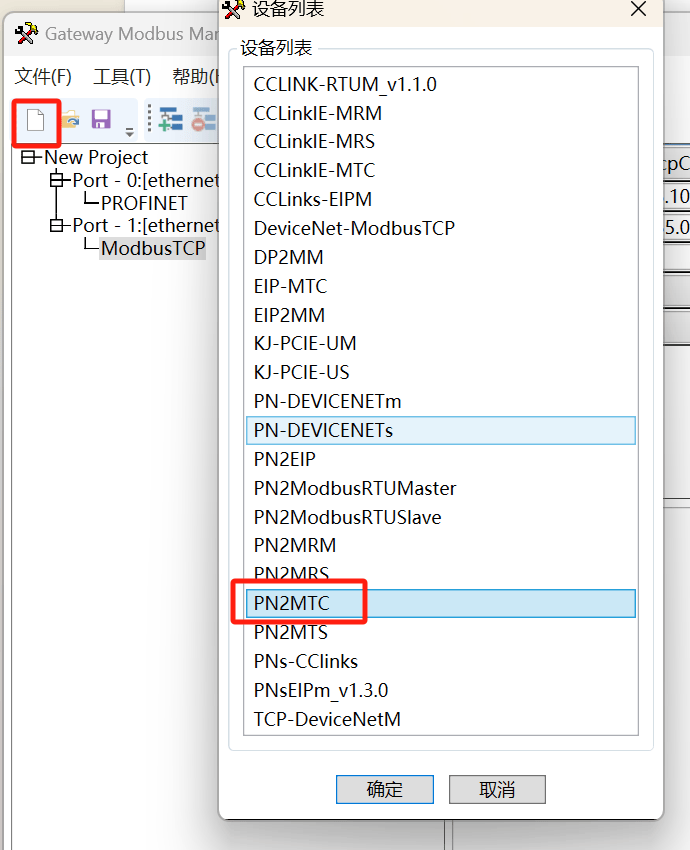Select CCLinkIE-MRM in device list
Image resolution: width=690 pixels, height=850 pixels.
441,113
